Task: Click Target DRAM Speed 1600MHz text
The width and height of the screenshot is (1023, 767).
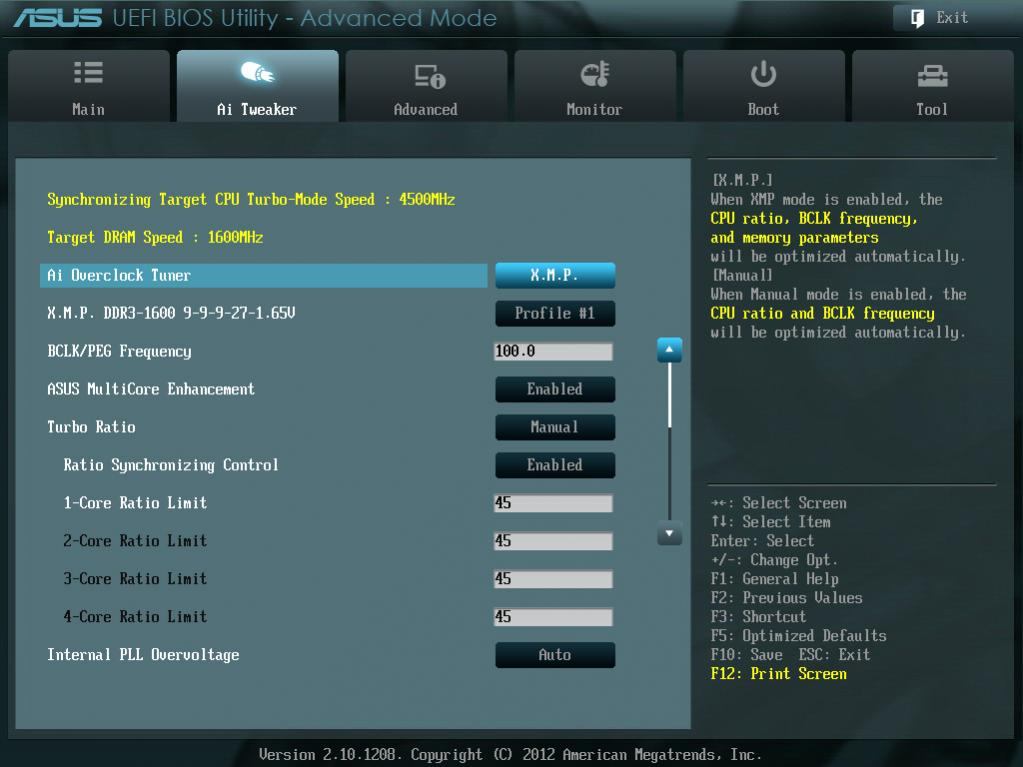Action: 155,237
